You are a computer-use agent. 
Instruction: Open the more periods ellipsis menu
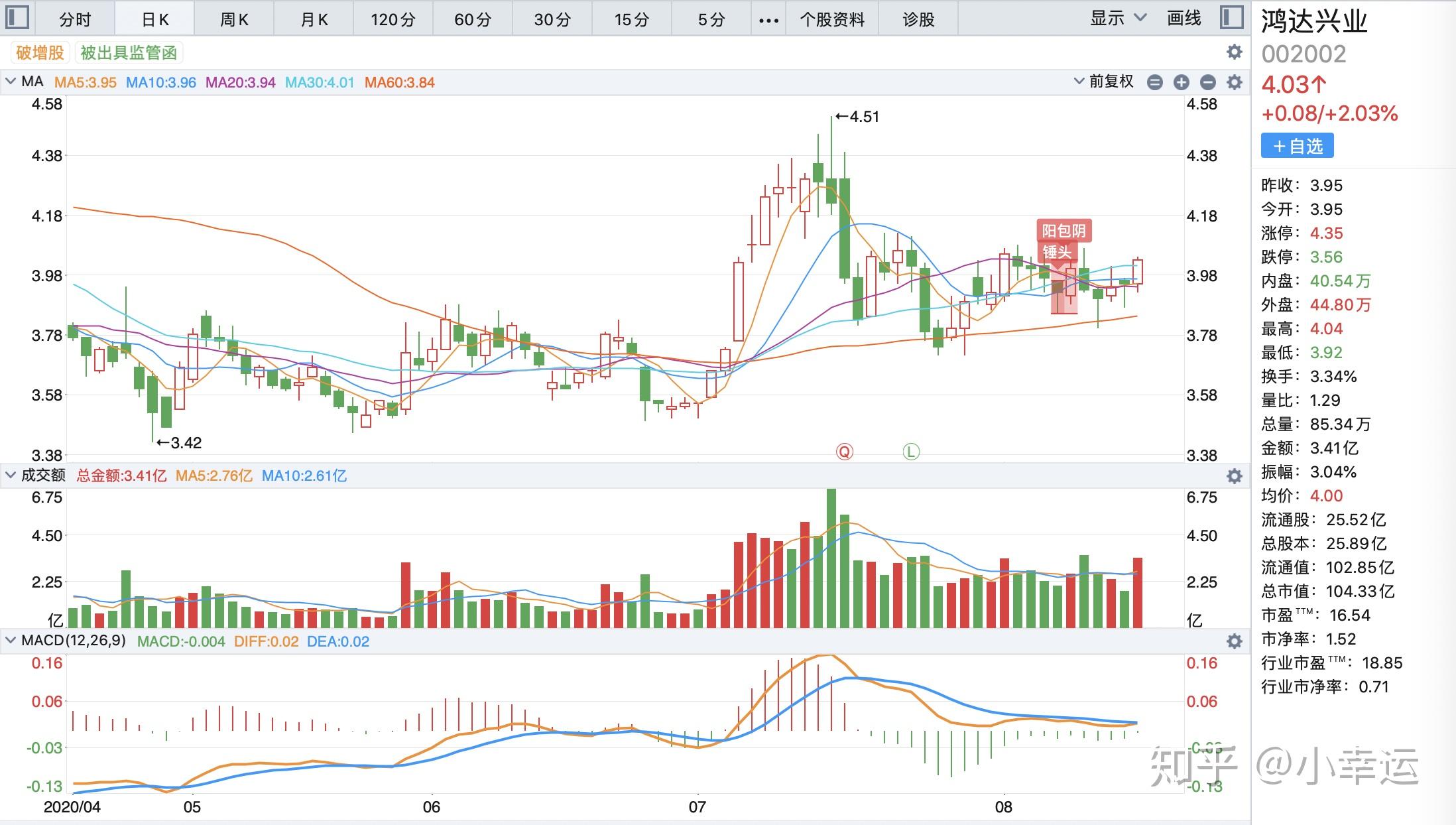point(768,20)
